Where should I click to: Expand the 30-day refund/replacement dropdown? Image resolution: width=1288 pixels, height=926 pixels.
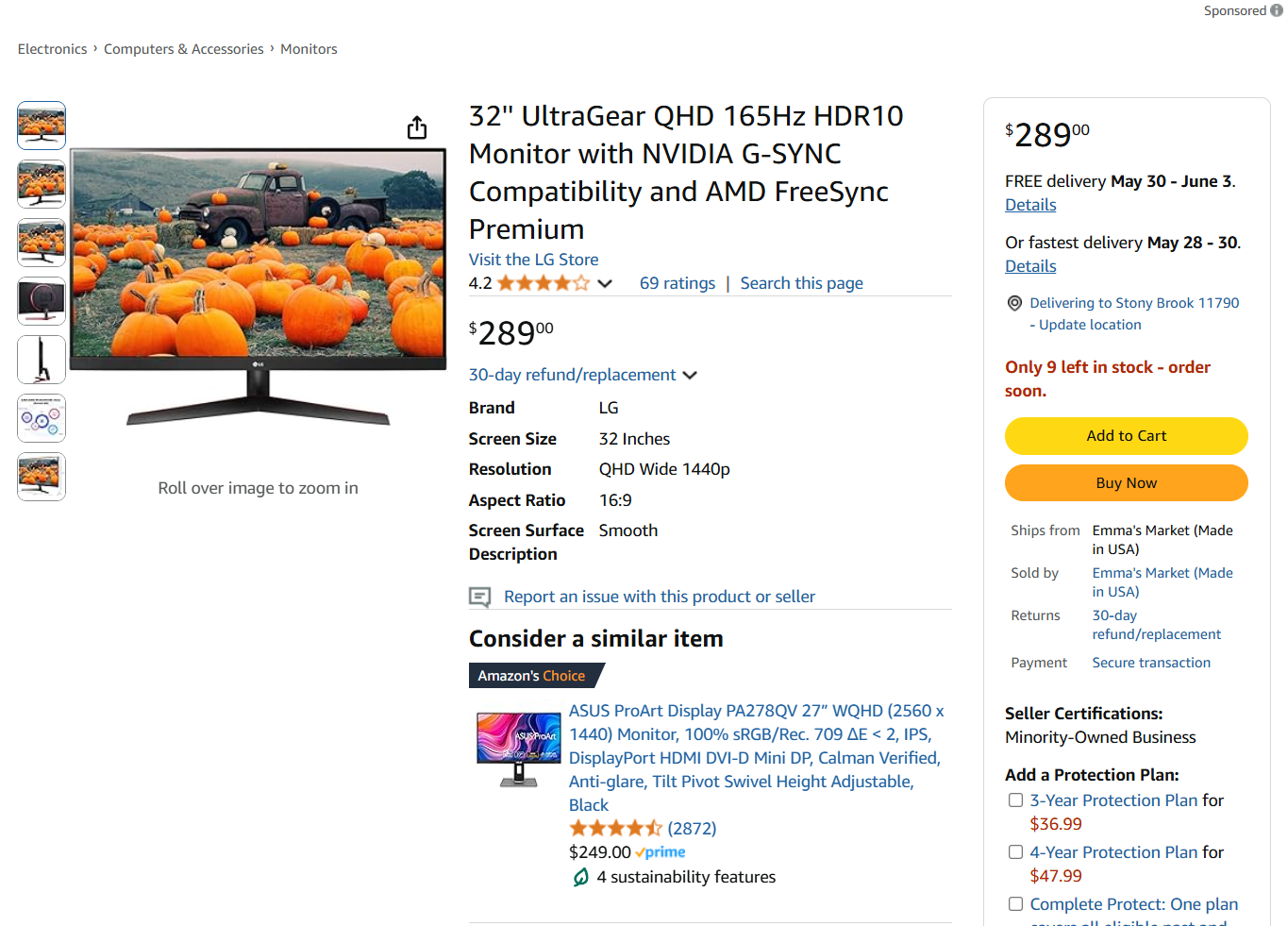point(690,375)
